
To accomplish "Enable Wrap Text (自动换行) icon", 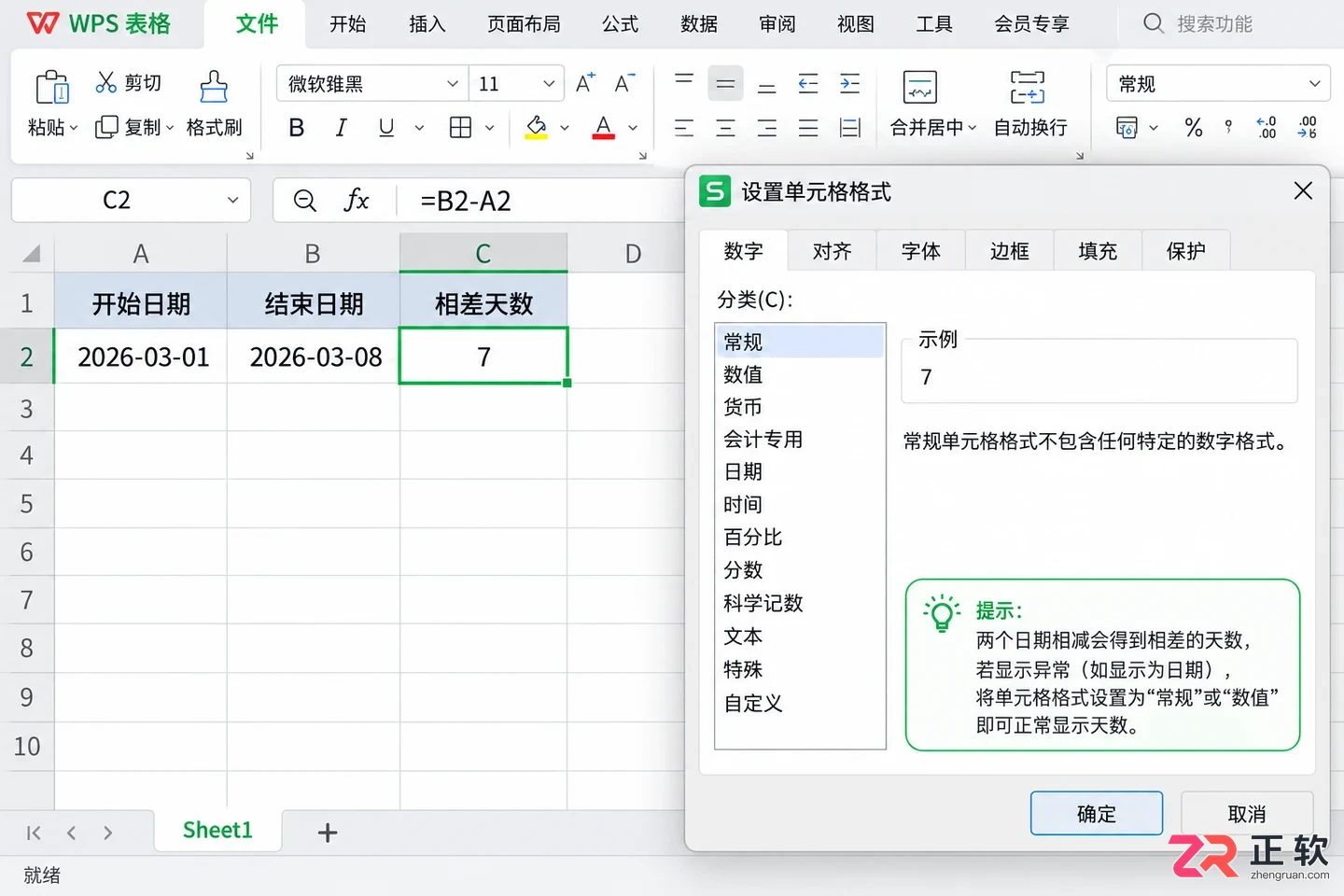I will [1028, 87].
